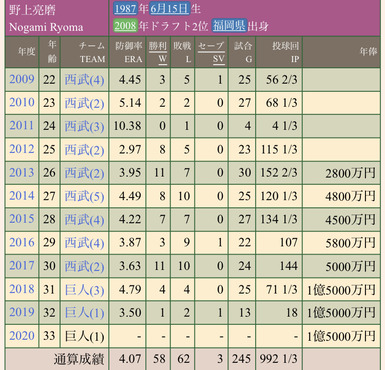Open 西武(2) team link in 2010 row
Image resolution: width=385 pixels, height=370 pixels.
tap(84, 103)
